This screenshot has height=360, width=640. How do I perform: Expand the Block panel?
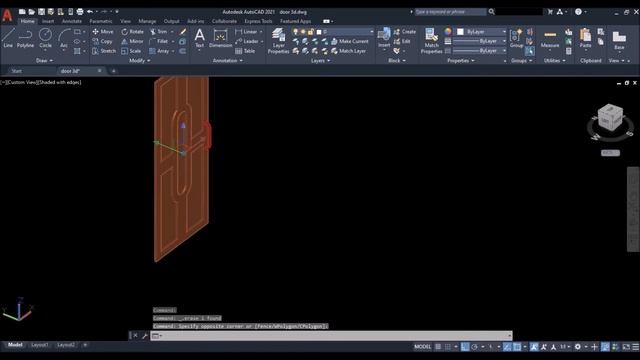[397, 60]
